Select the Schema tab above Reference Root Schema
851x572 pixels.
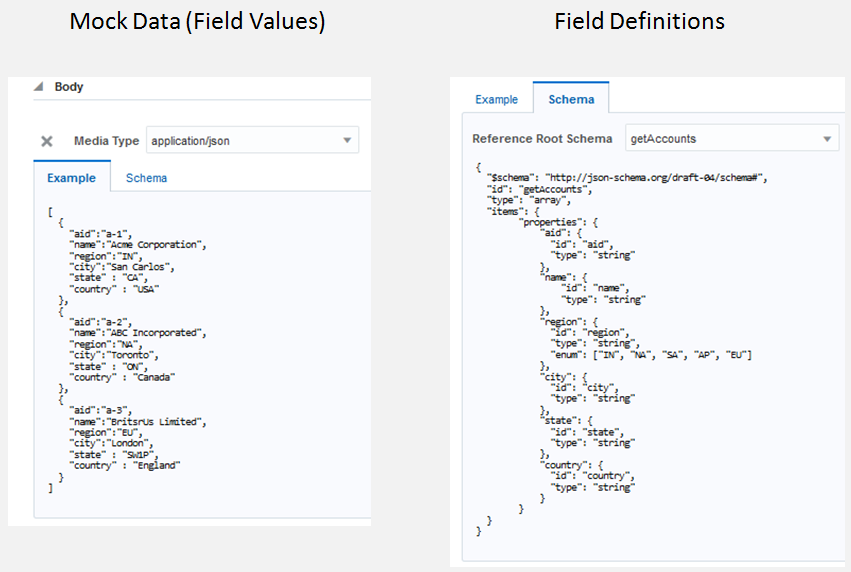click(x=571, y=99)
